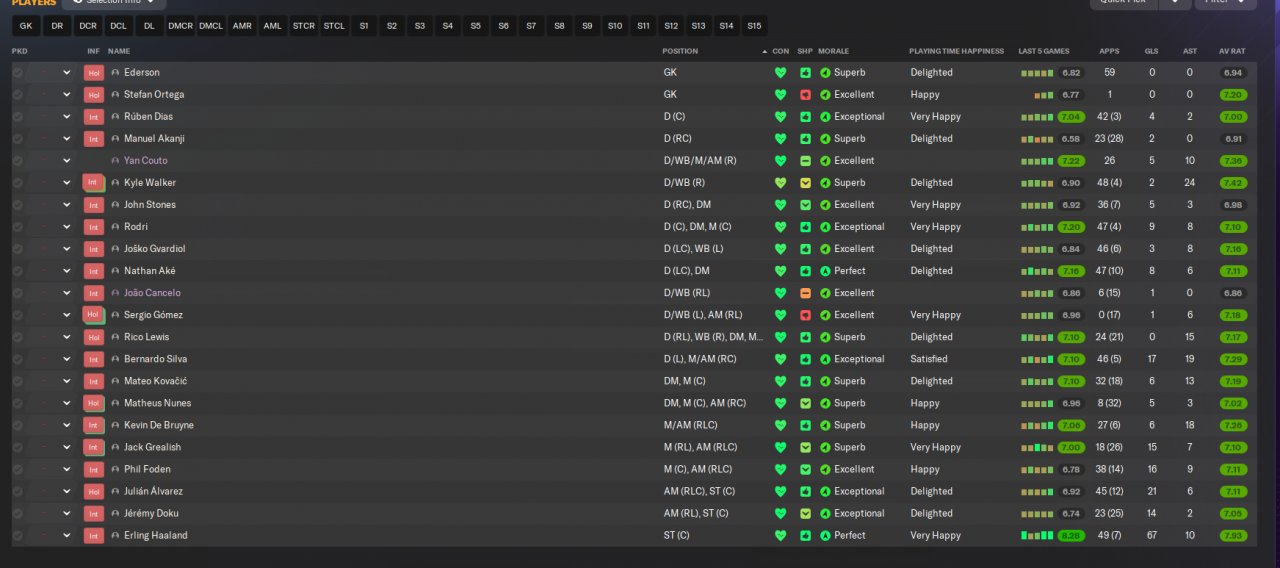Open the dropdown chevron in Stefan Ortega's row
The image size is (1280, 568).
67,95
